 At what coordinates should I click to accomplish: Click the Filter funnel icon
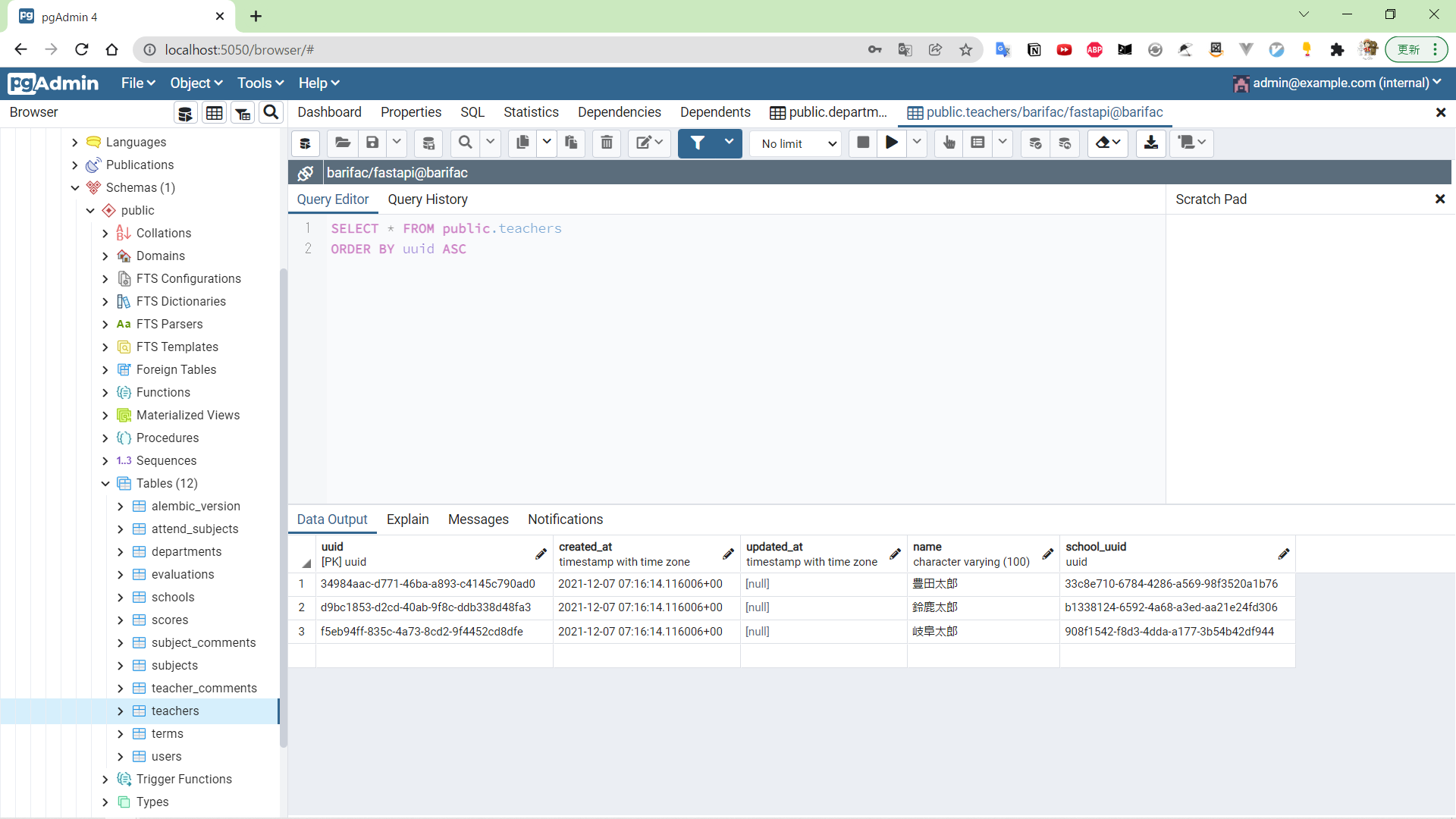tap(698, 143)
